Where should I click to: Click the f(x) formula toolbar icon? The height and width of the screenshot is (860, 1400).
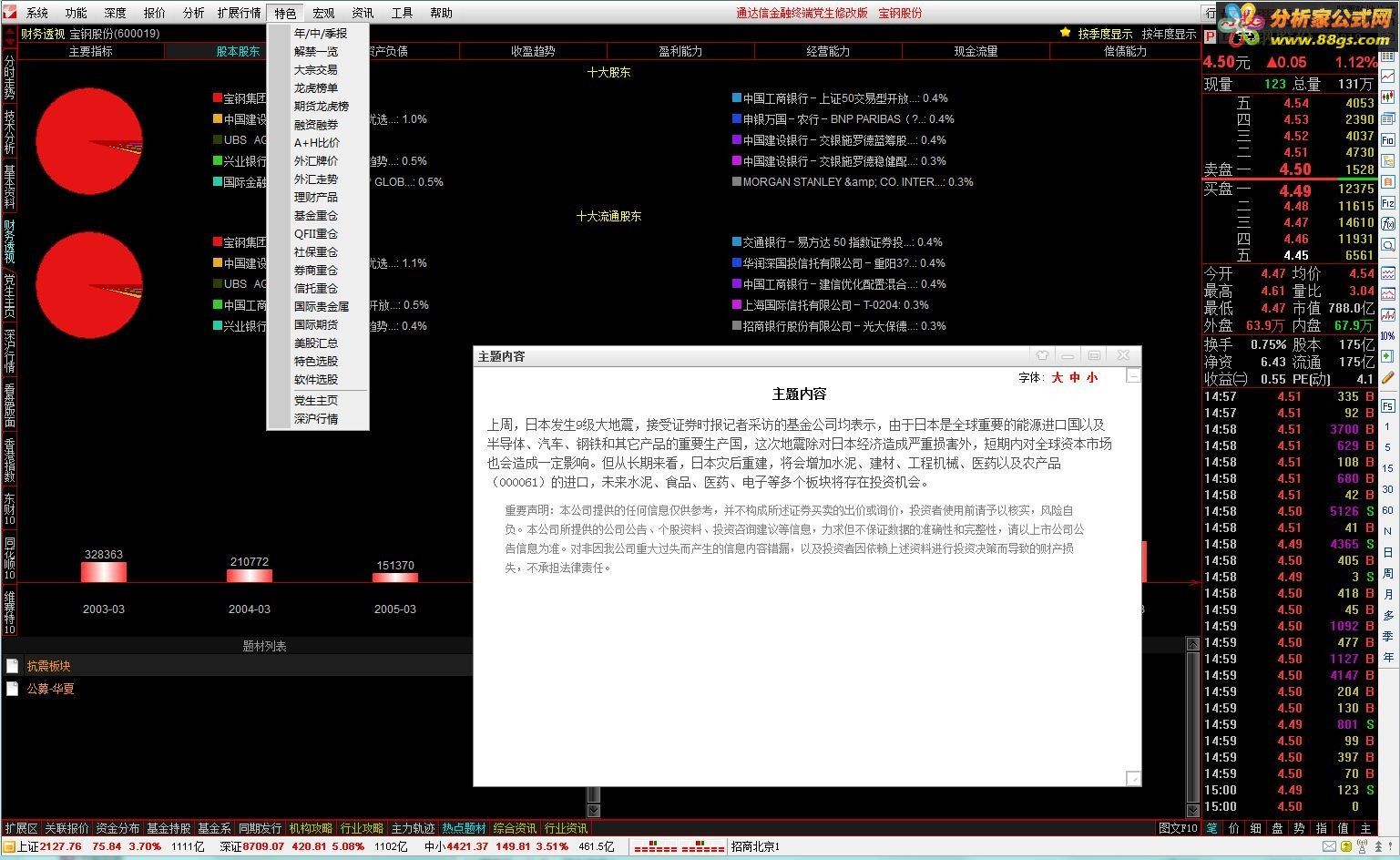pyautogui.click(x=1388, y=223)
